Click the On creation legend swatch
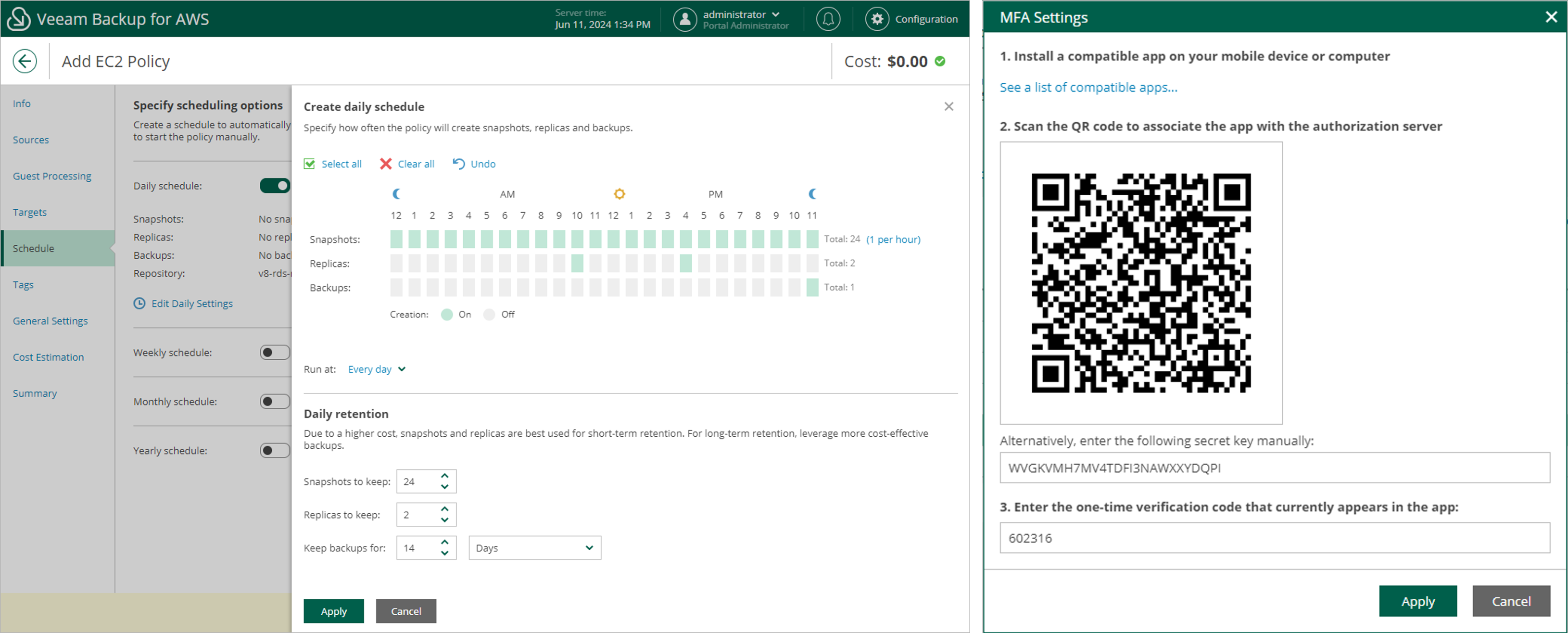 pyautogui.click(x=447, y=315)
